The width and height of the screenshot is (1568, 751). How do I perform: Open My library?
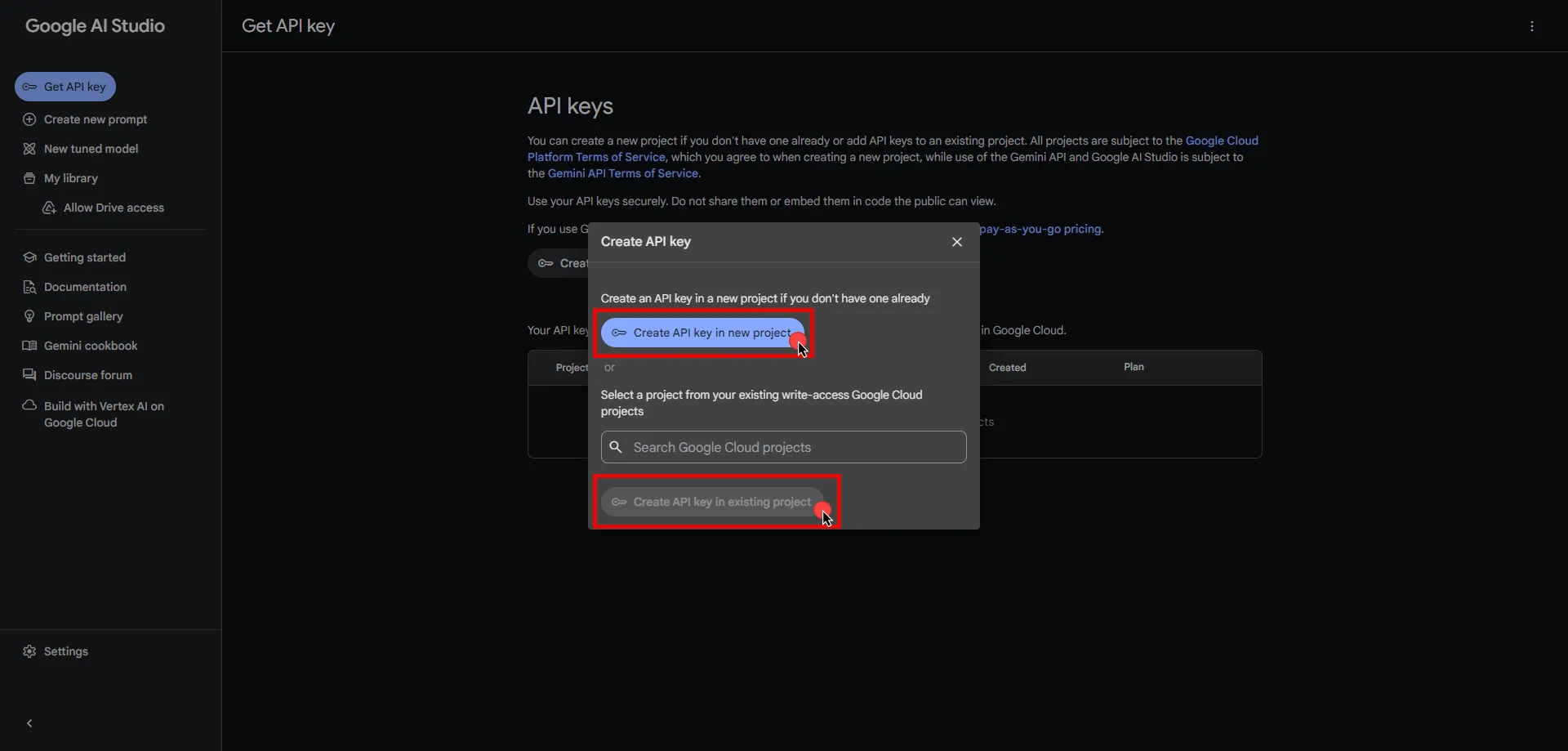click(x=70, y=178)
